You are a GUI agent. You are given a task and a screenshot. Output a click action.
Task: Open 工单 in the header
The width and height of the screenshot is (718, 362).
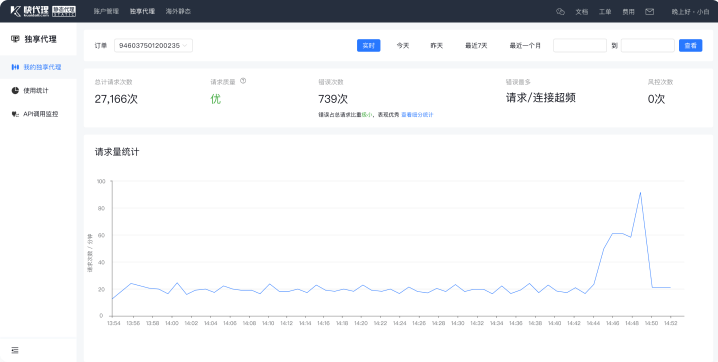click(605, 12)
